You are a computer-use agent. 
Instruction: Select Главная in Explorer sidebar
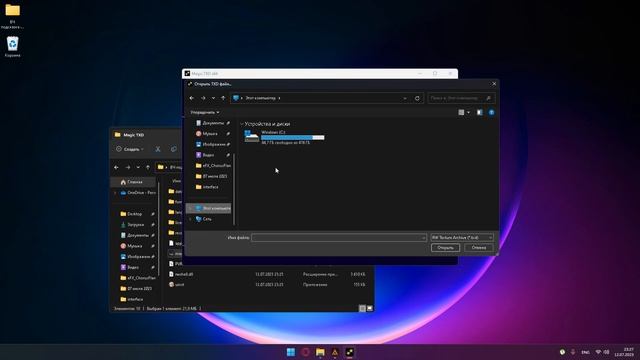tap(133, 182)
